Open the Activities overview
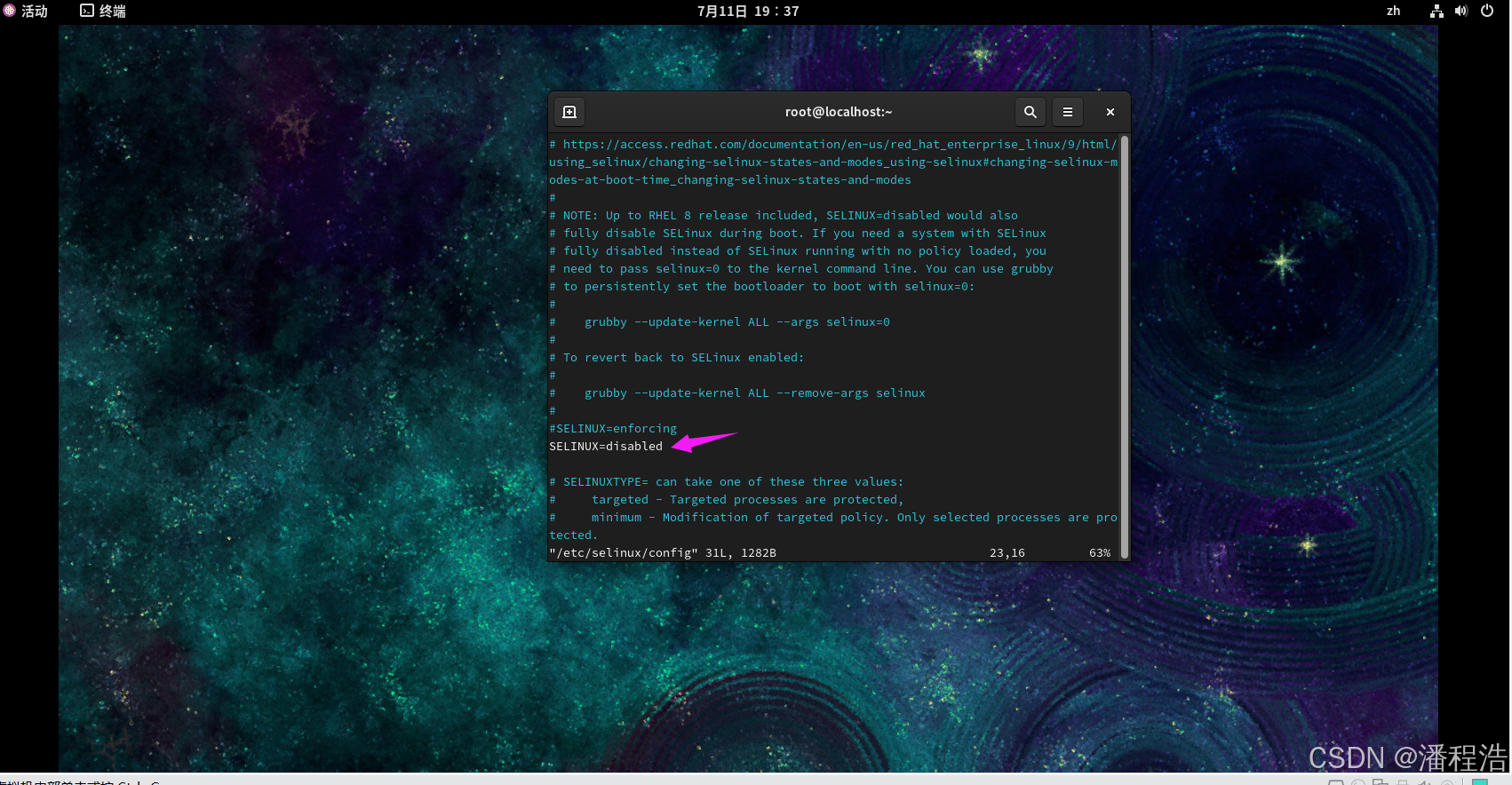Image resolution: width=1512 pixels, height=785 pixels. click(x=26, y=12)
